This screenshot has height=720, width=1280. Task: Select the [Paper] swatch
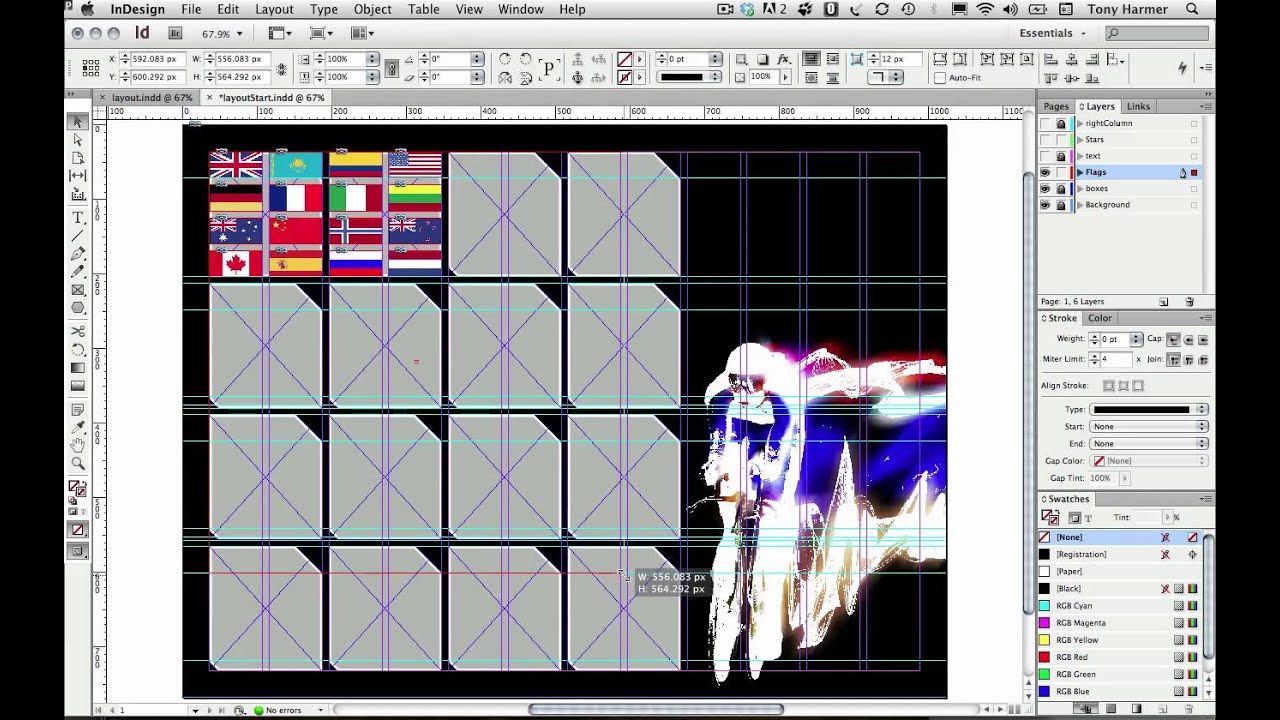pos(1120,572)
